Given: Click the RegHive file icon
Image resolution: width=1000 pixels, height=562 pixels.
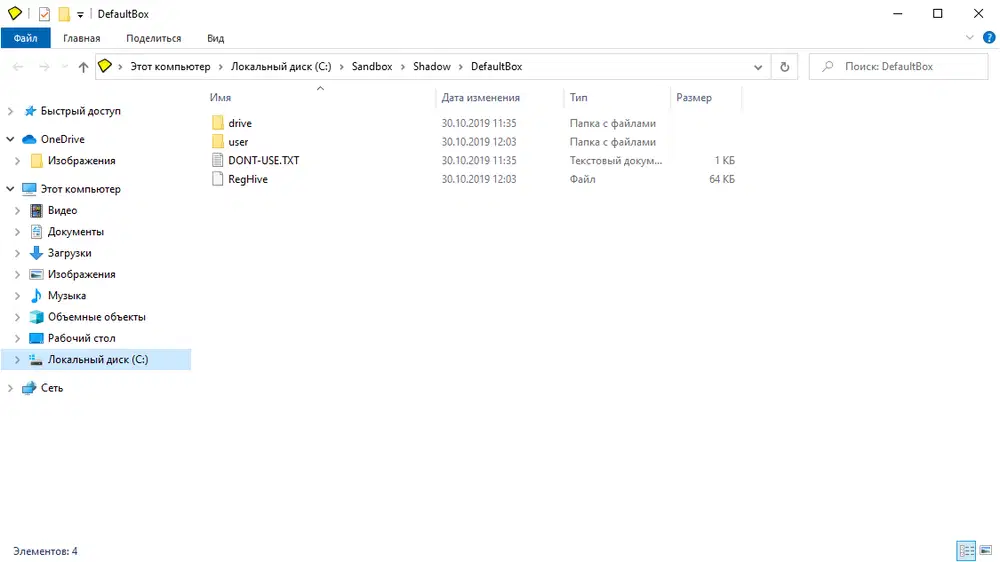Looking at the screenshot, I should tap(217, 179).
